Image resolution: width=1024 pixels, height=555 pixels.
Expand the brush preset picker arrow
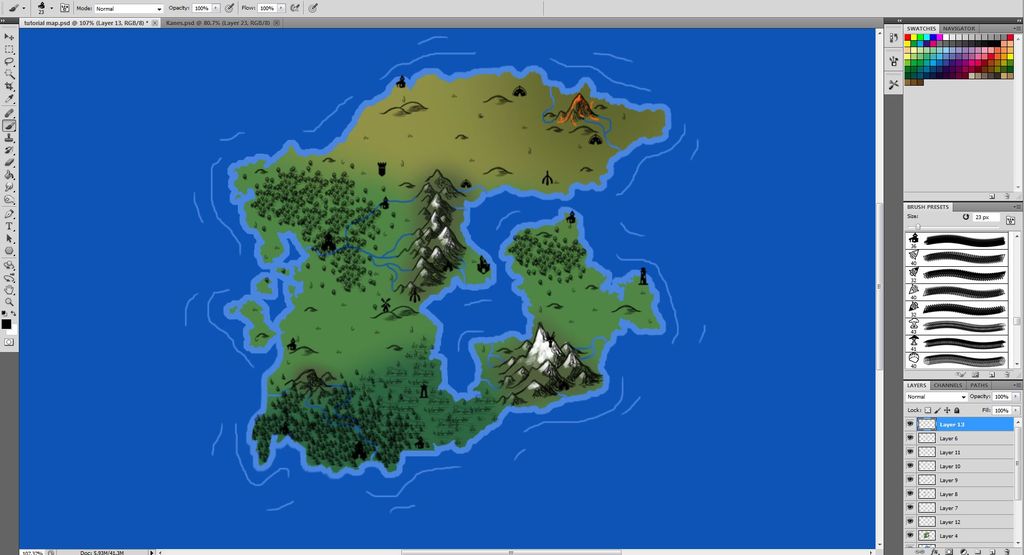click(52, 7)
